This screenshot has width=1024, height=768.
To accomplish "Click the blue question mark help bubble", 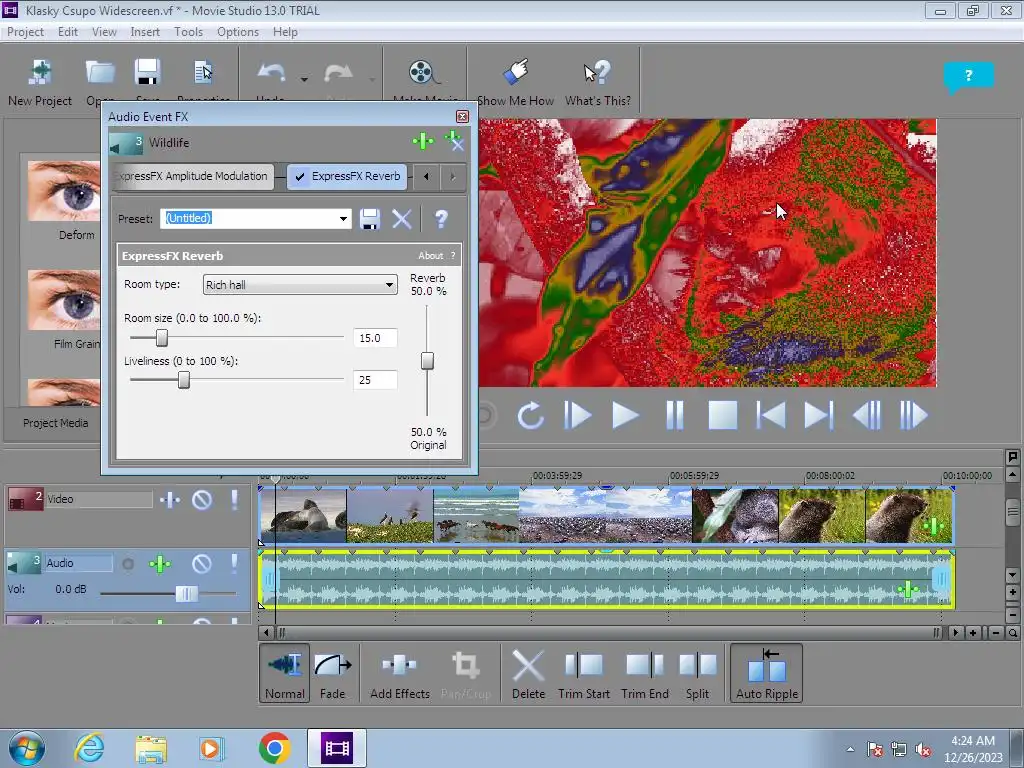I will [968, 77].
